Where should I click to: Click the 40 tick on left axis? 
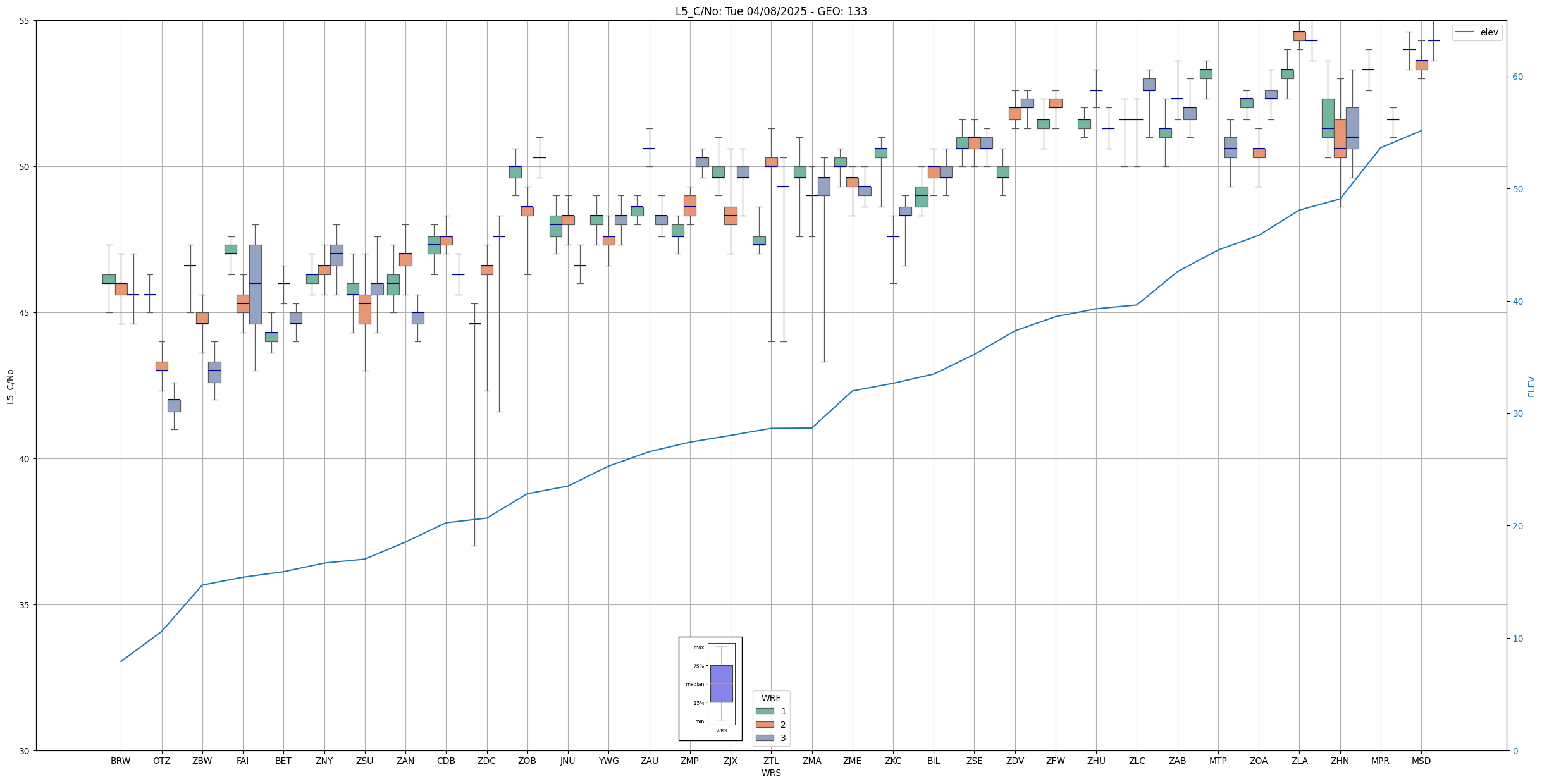[x=25, y=459]
